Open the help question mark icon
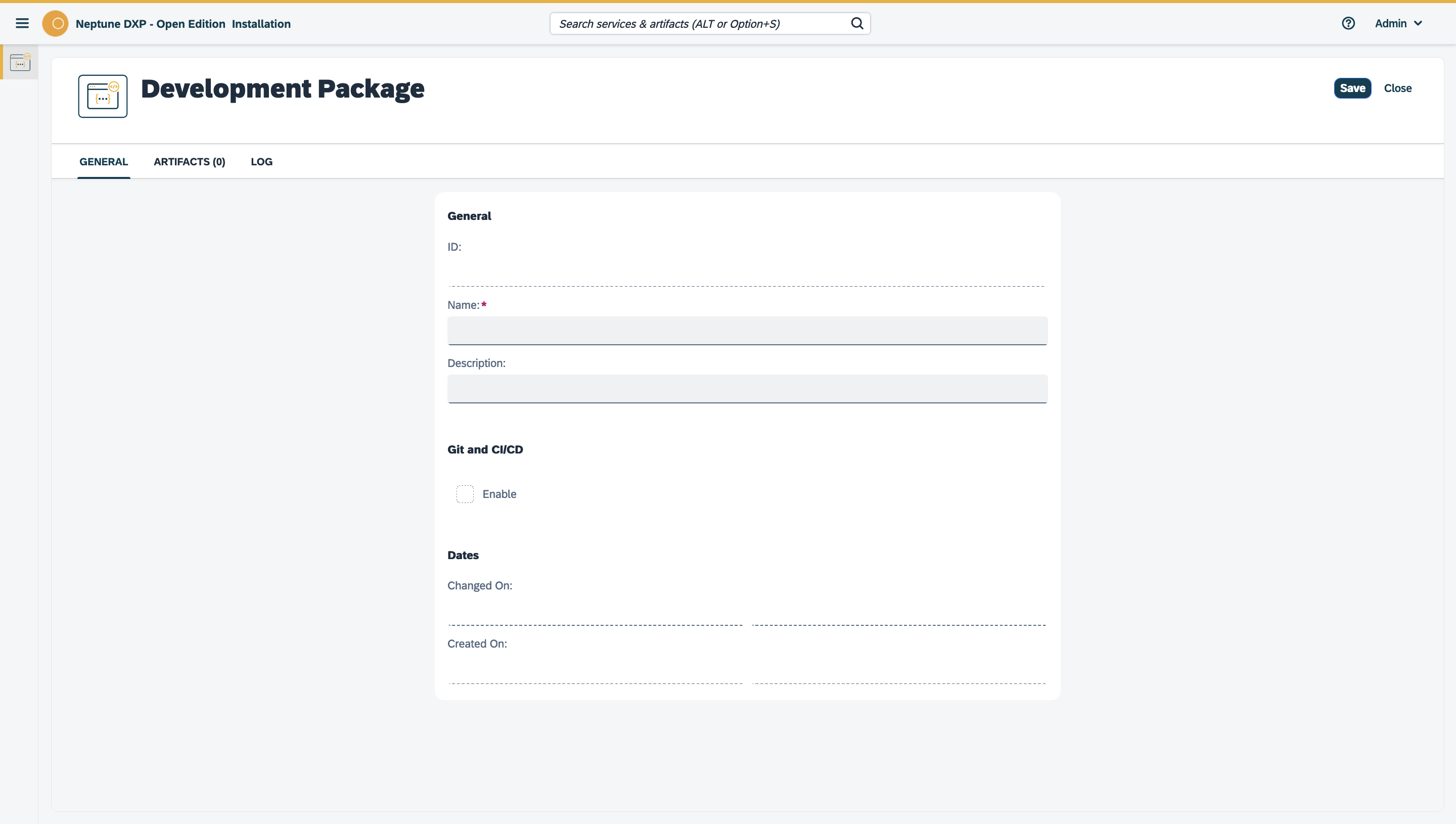Viewport: 1456px width, 824px height. [x=1348, y=23]
